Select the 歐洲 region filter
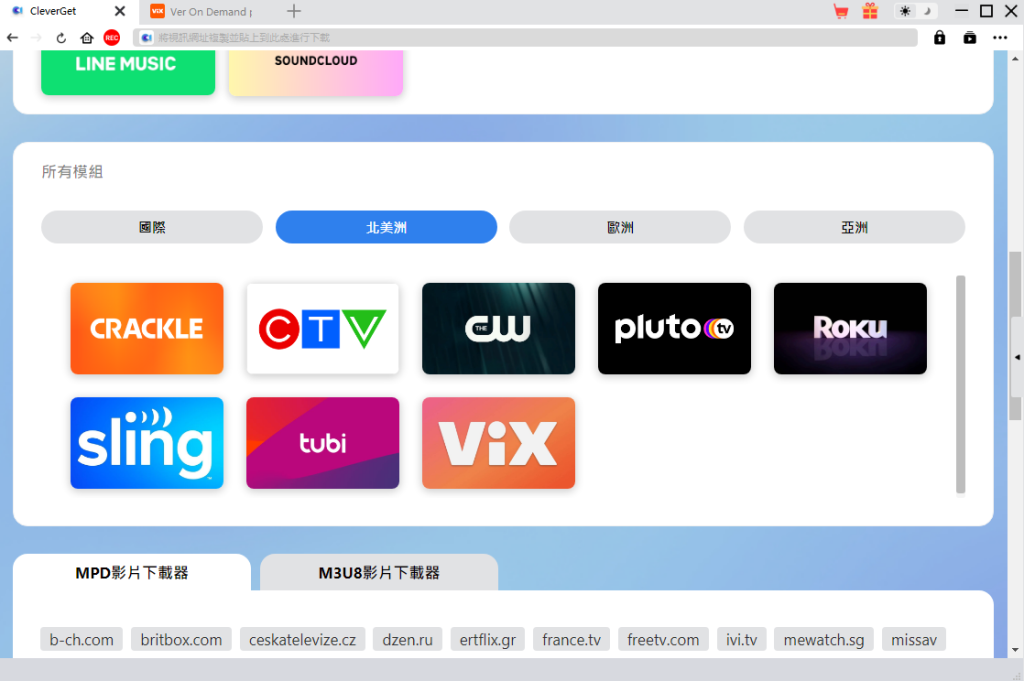The width and height of the screenshot is (1024, 681). [620, 227]
